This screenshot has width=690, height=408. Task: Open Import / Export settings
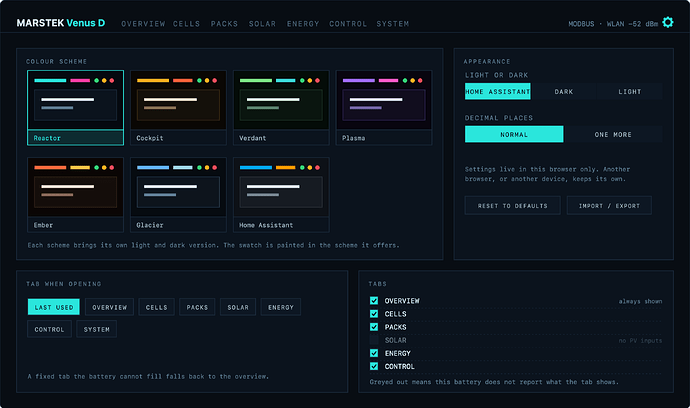pos(609,206)
